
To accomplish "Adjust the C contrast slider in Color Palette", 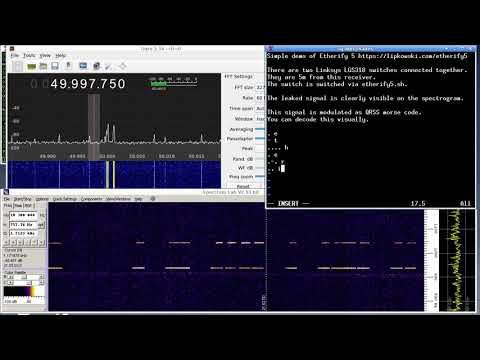I will [26, 283].
